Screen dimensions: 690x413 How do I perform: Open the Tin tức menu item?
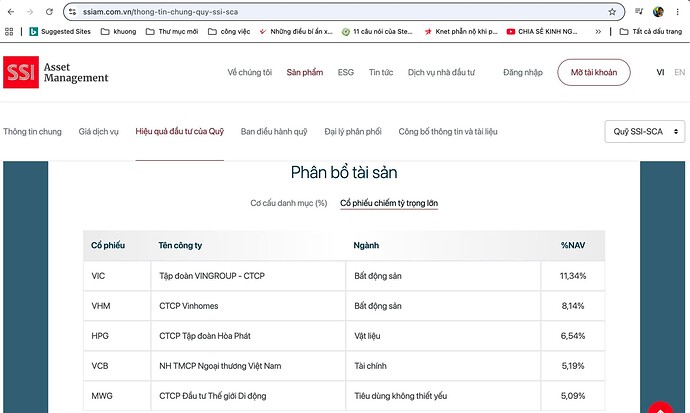click(381, 72)
